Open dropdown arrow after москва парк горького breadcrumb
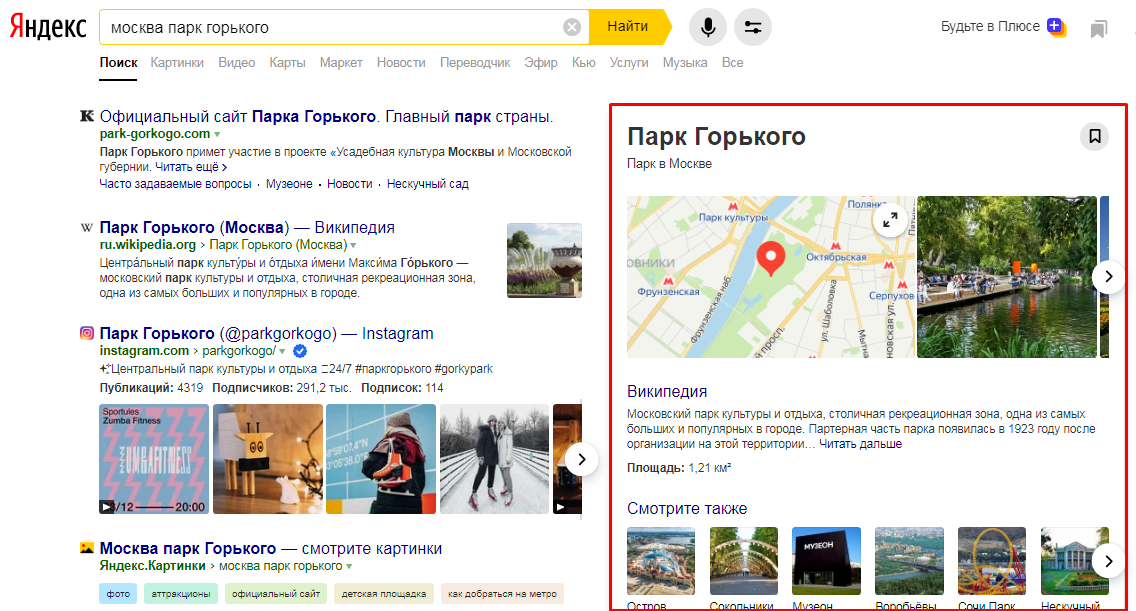This screenshot has width=1136, height=611. (349, 567)
